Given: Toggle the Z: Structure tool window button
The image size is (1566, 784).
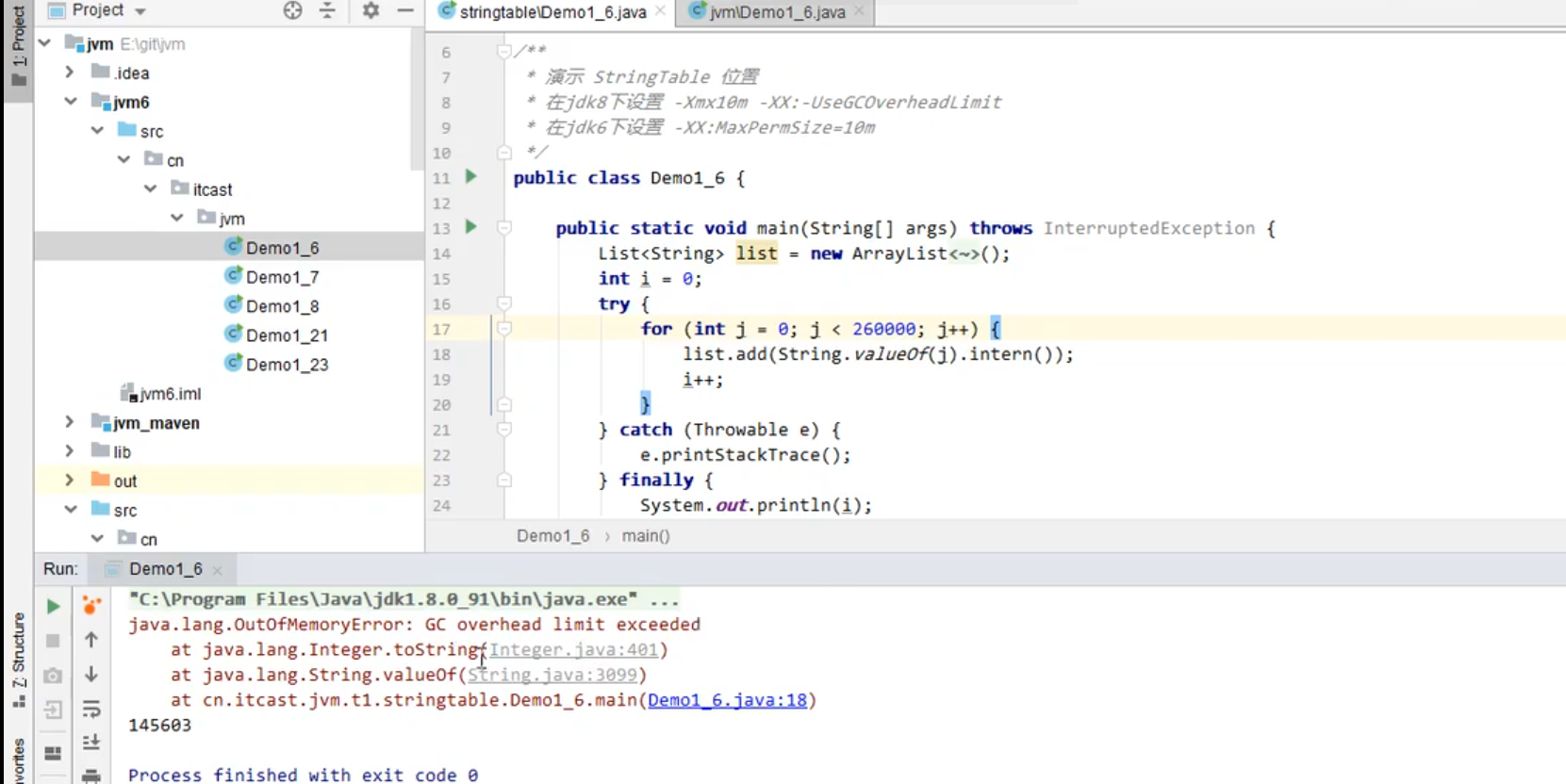Looking at the screenshot, I should 18,661.
